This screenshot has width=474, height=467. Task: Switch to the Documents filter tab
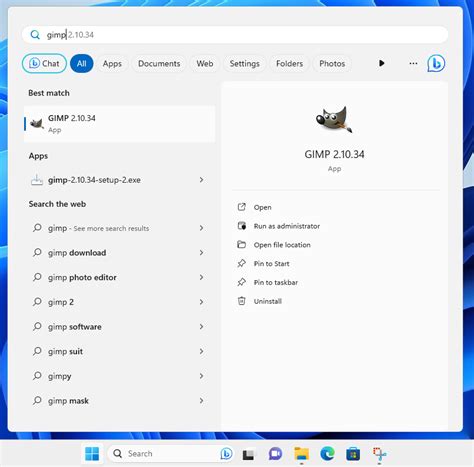click(159, 63)
